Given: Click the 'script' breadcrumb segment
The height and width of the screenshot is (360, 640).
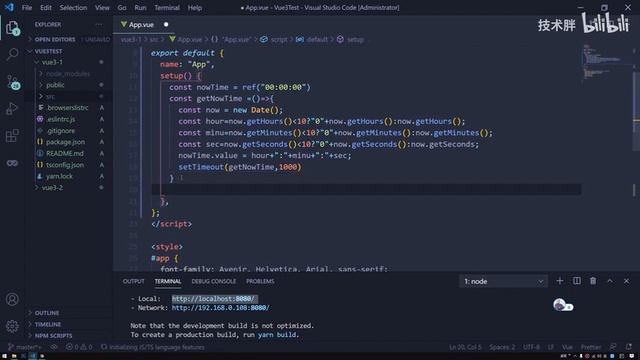Looking at the screenshot, I should pos(279,40).
